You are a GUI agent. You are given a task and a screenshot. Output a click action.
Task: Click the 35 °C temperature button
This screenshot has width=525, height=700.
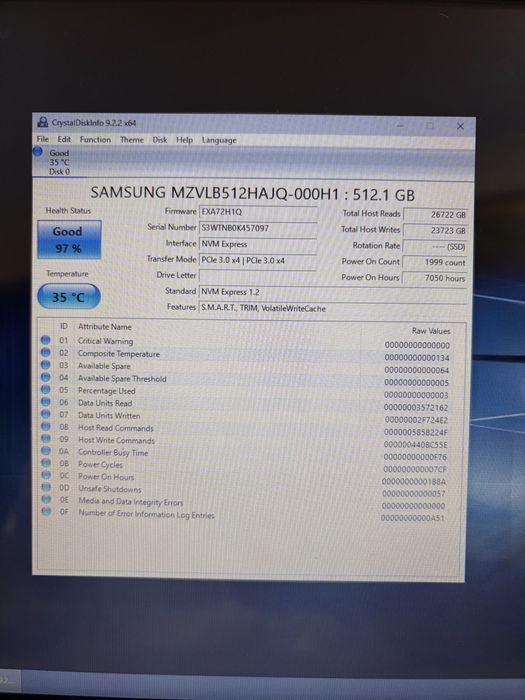pyautogui.click(x=69, y=296)
